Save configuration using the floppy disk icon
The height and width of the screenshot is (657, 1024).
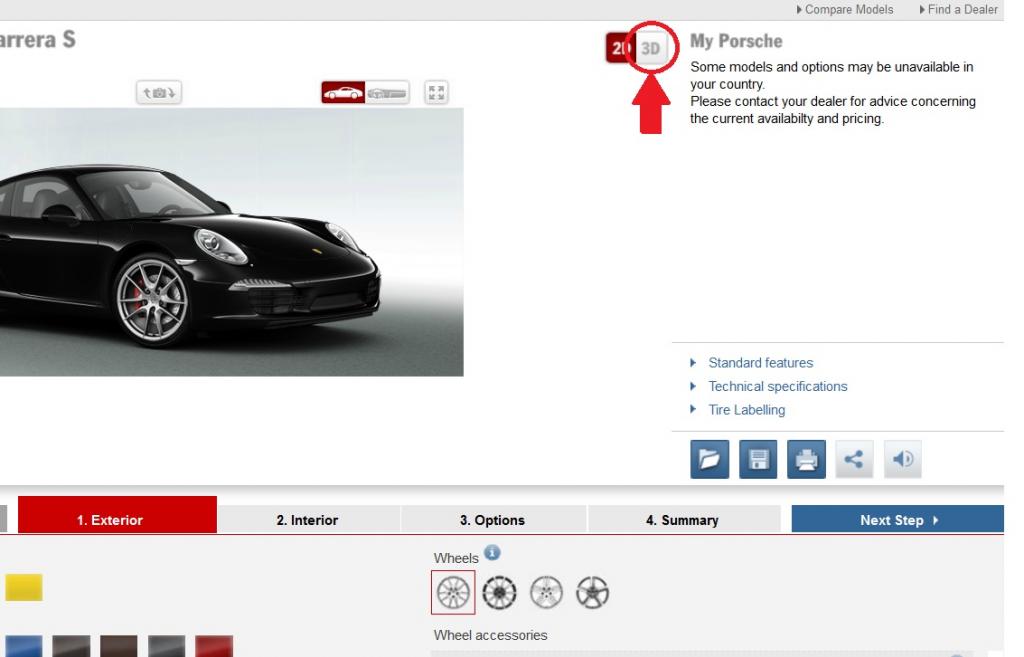756,459
